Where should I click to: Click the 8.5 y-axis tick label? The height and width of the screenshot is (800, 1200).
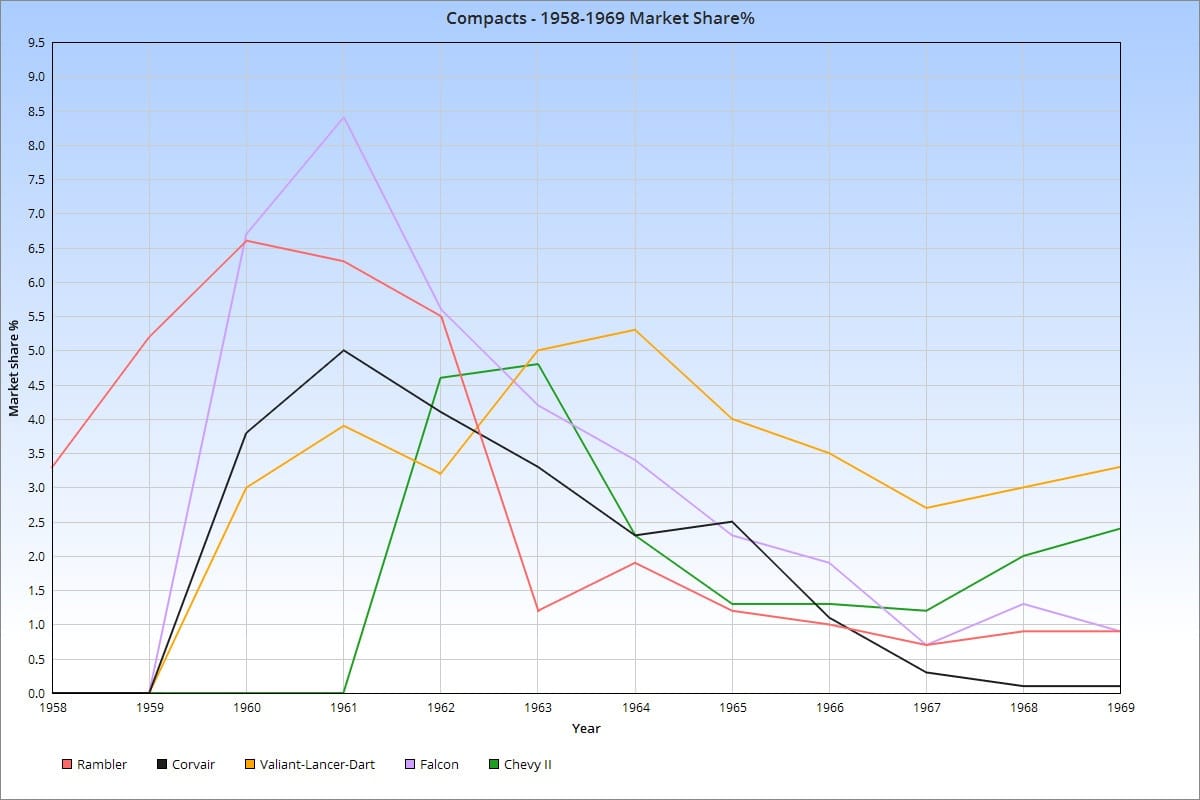click(x=36, y=111)
